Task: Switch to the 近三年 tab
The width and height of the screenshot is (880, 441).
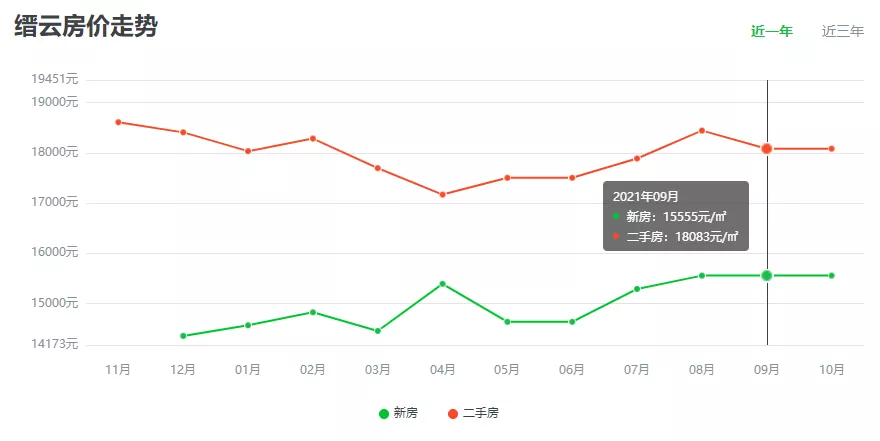Action: 842,31
